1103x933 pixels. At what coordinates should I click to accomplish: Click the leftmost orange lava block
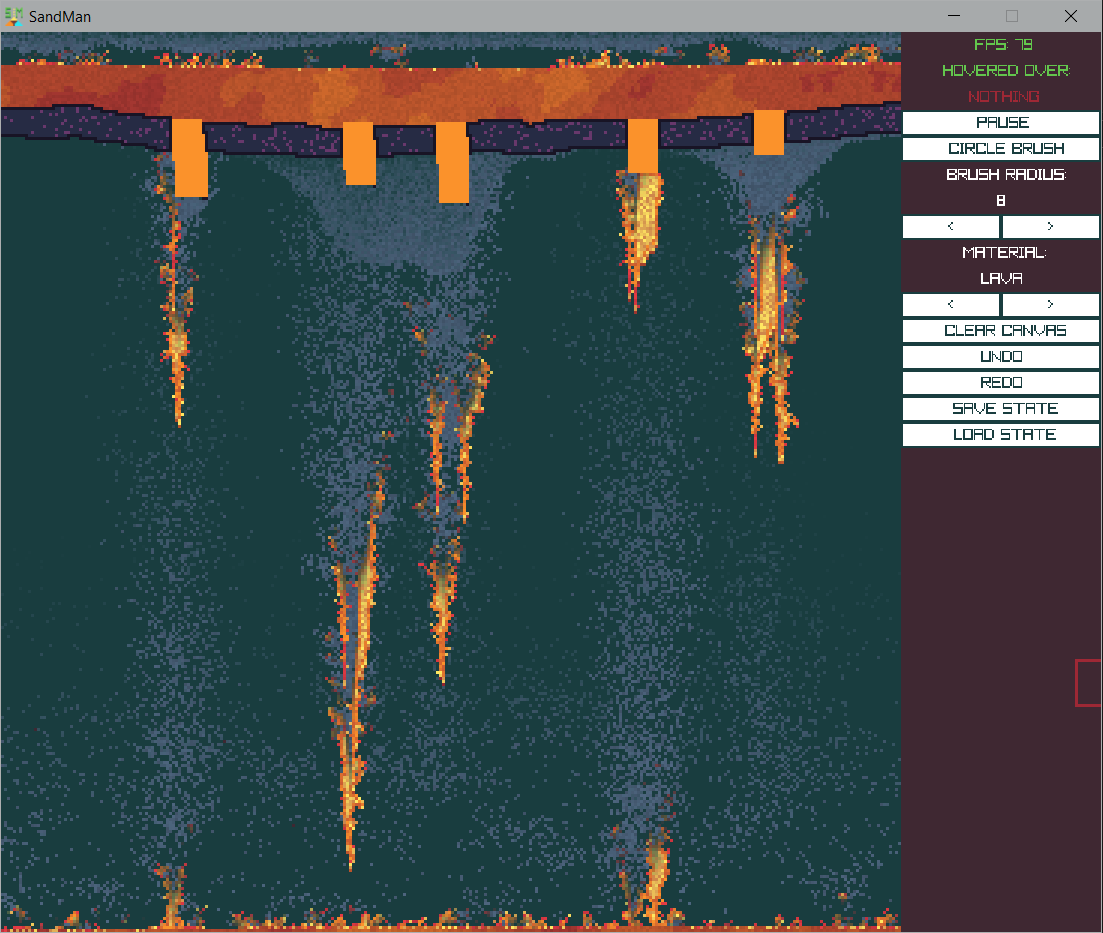[190, 158]
